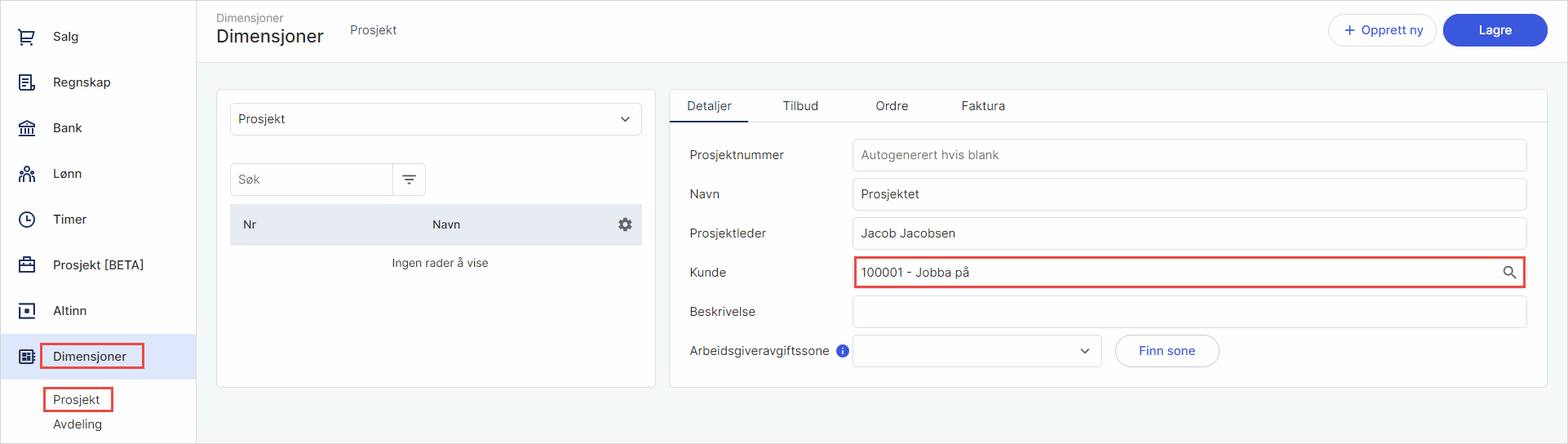This screenshot has height=444, width=1568.
Task: Click the Finn sone button
Action: click(1167, 351)
